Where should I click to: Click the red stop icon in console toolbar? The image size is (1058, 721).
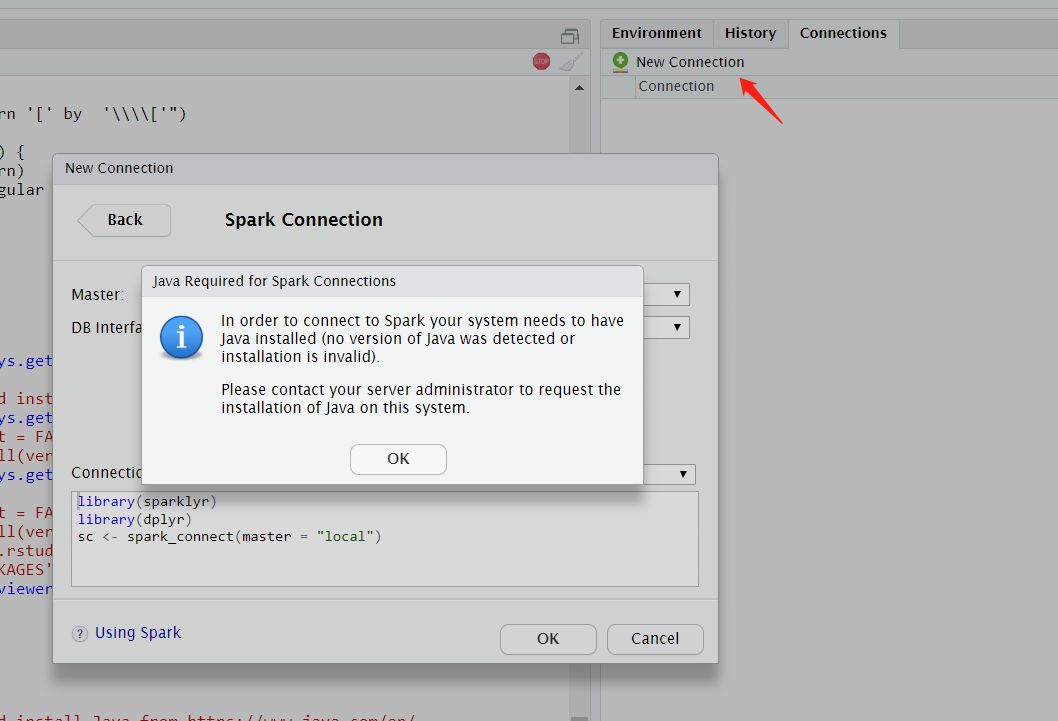point(541,61)
